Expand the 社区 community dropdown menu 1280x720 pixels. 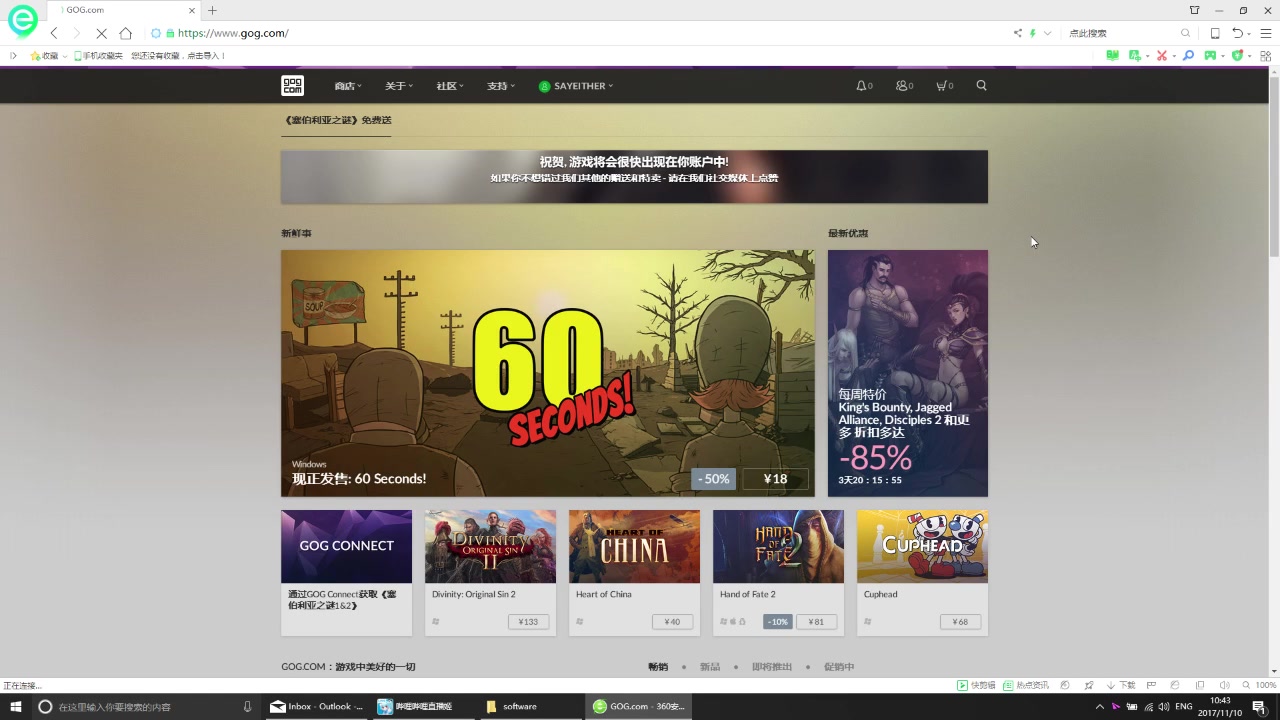(x=450, y=86)
